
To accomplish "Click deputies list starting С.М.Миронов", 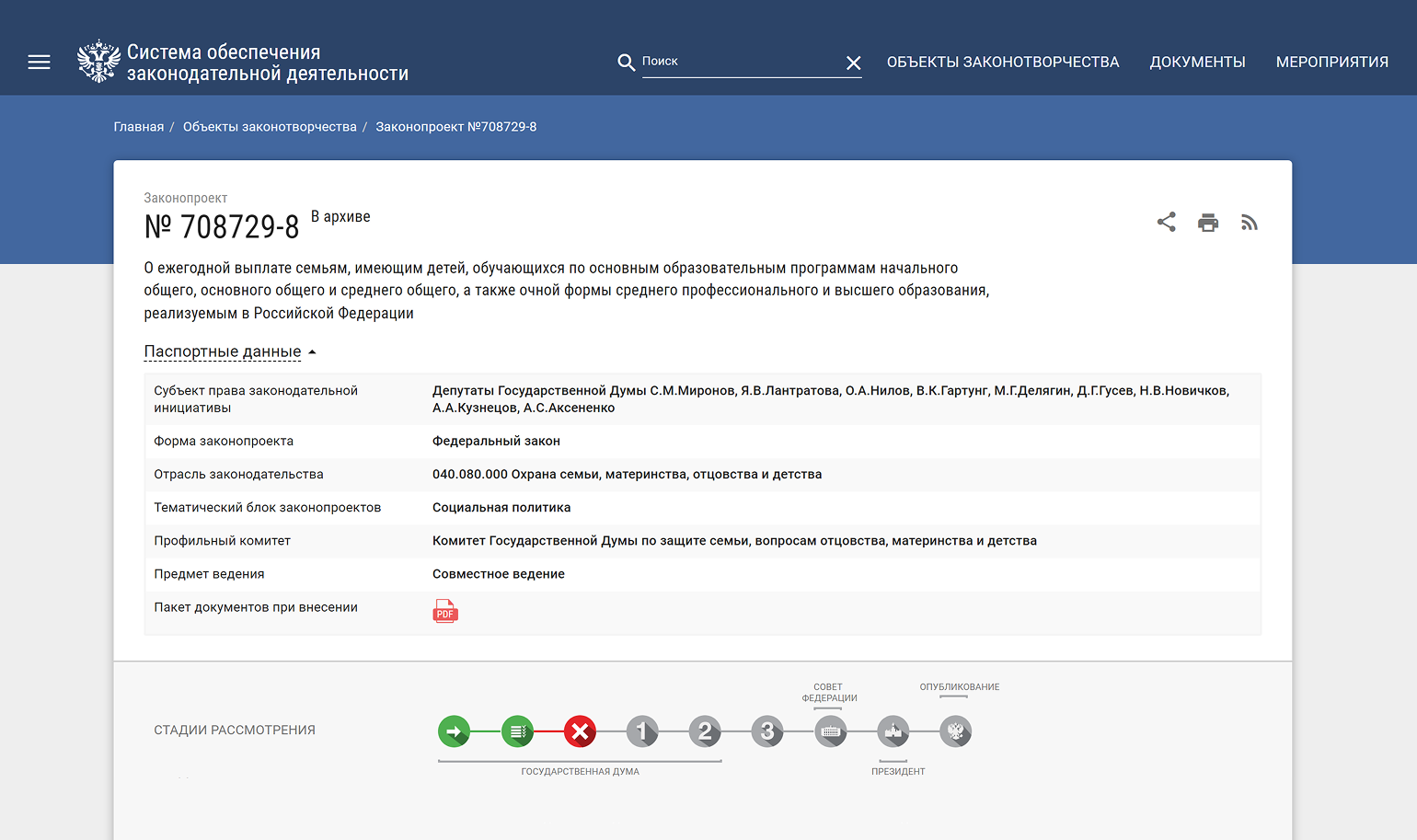I will tap(831, 399).
